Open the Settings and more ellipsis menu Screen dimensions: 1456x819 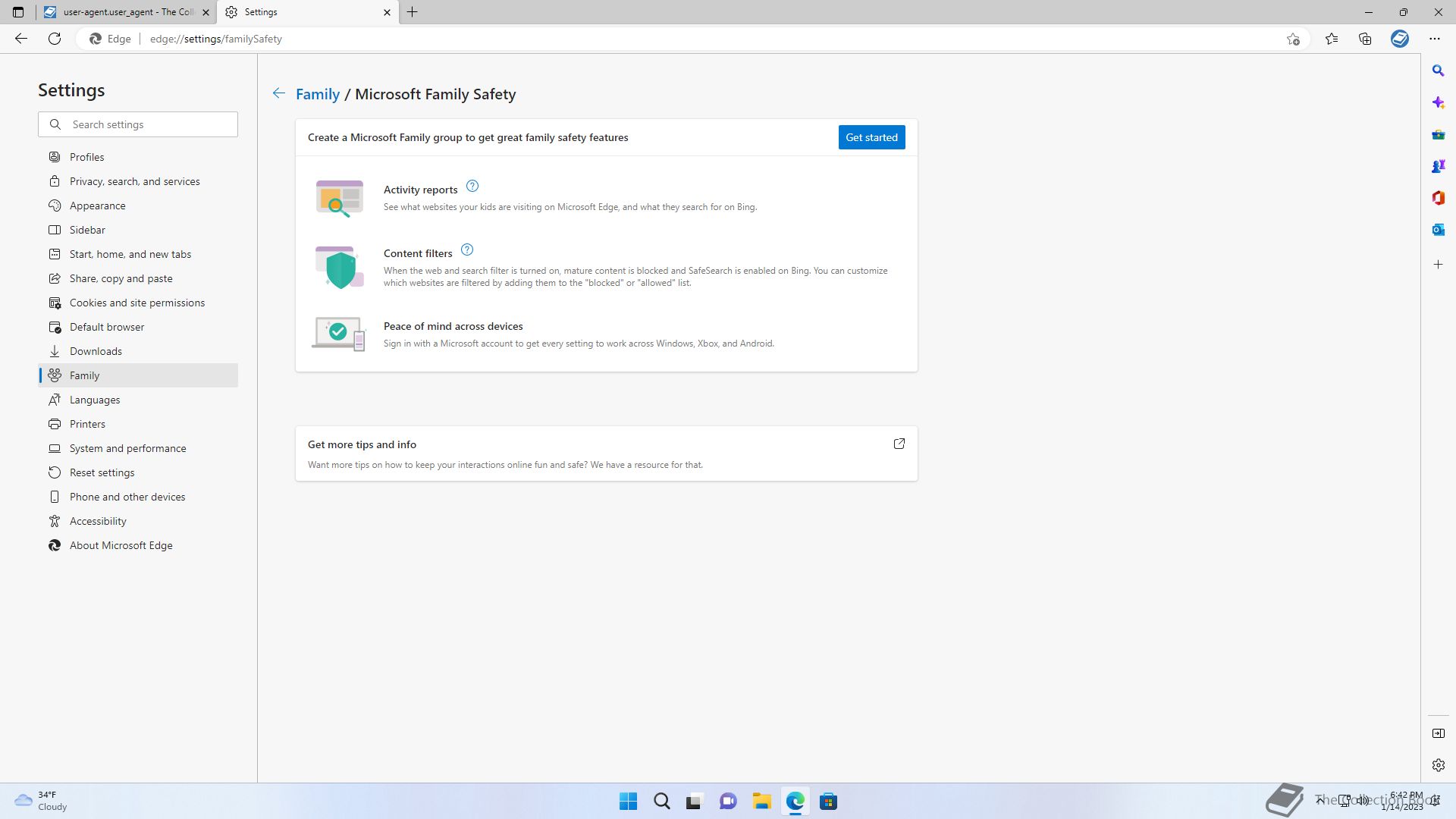(x=1434, y=39)
